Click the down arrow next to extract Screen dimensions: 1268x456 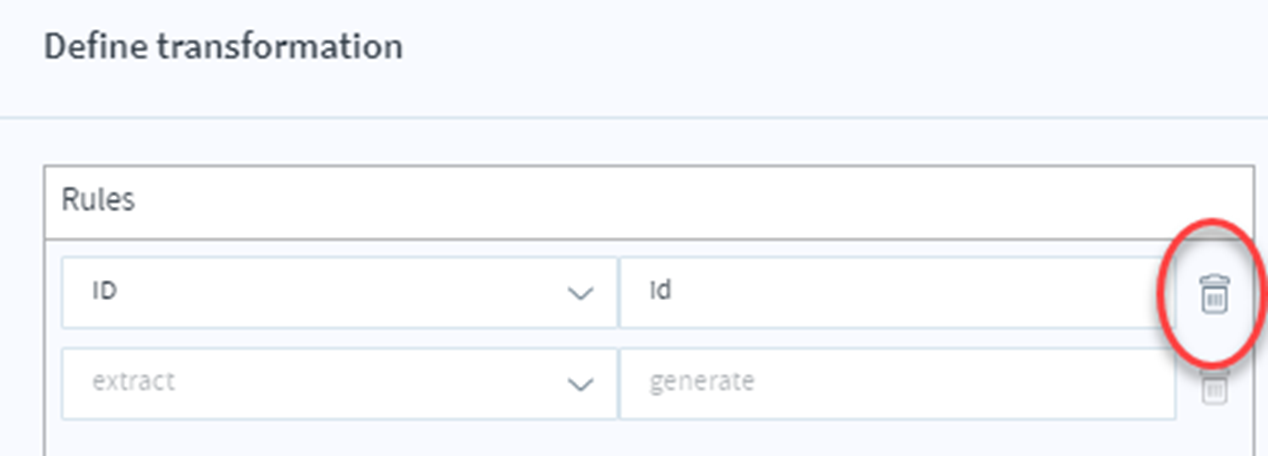pos(580,384)
